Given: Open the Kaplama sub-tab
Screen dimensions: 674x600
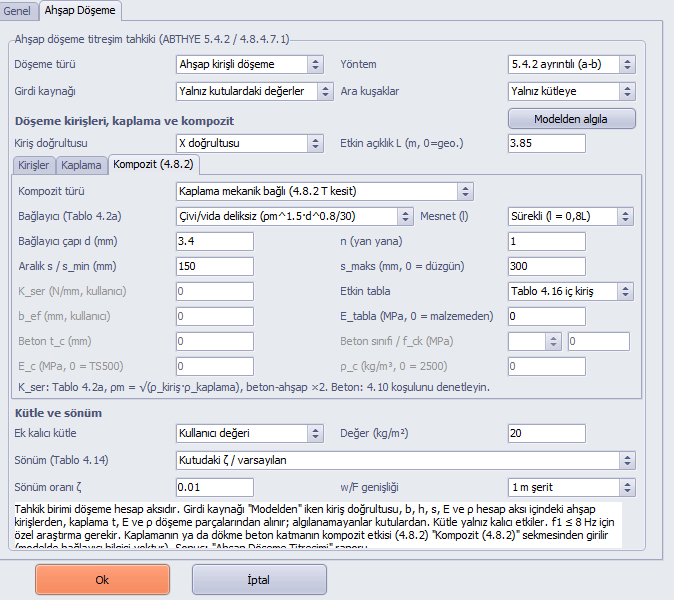Looking at the screenshot, I should (x=81, y=165).
